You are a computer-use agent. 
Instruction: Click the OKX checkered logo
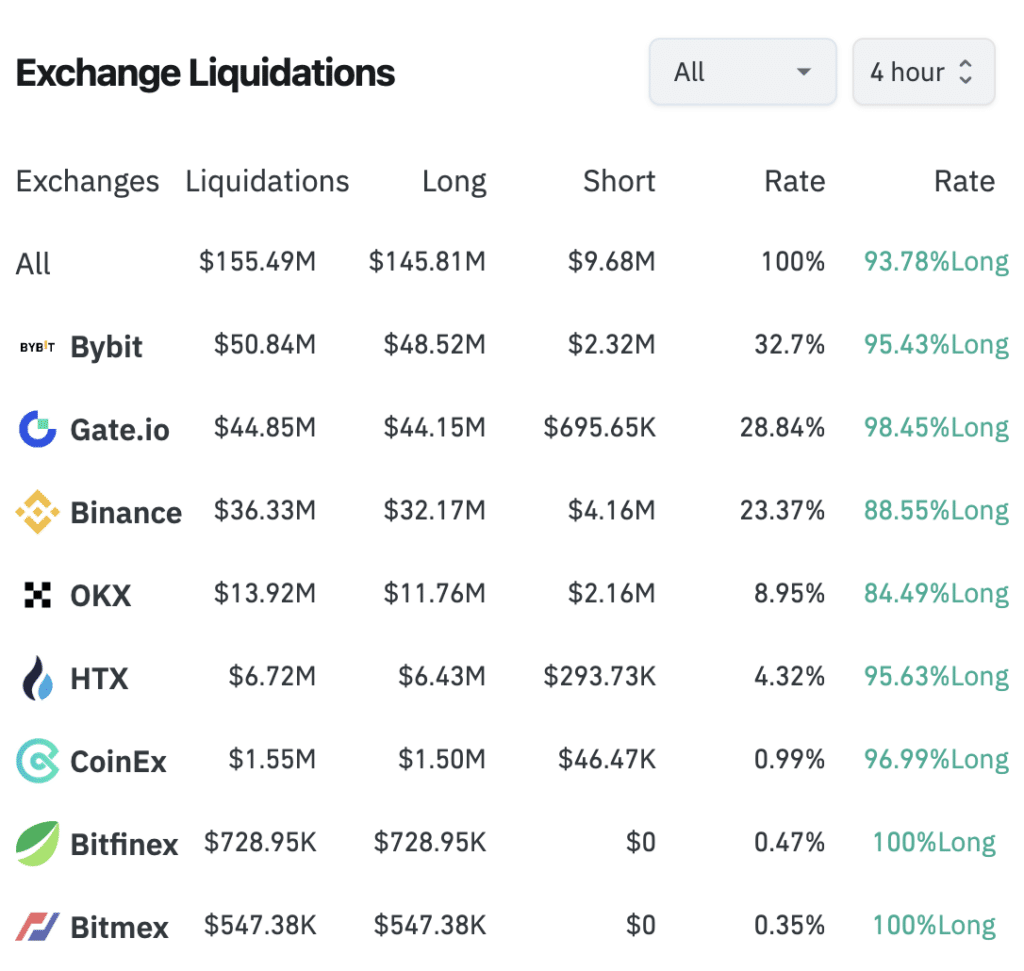point(38,596)
